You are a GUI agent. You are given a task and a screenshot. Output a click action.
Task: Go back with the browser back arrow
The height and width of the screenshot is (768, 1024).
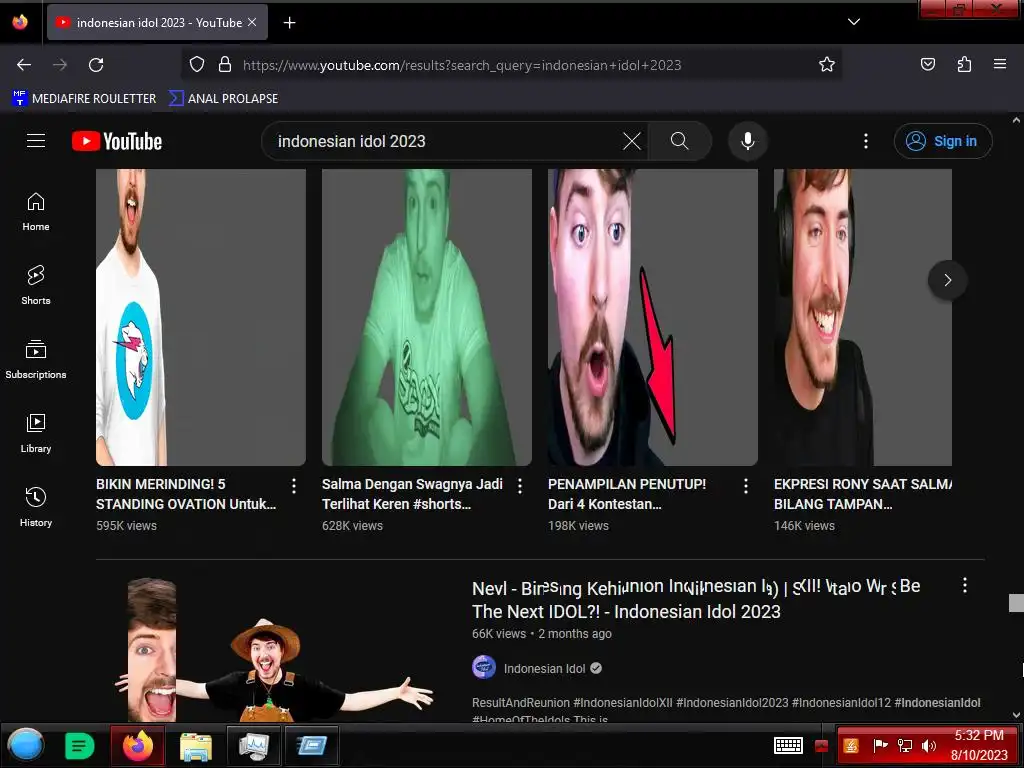click(x=24, y=65)
